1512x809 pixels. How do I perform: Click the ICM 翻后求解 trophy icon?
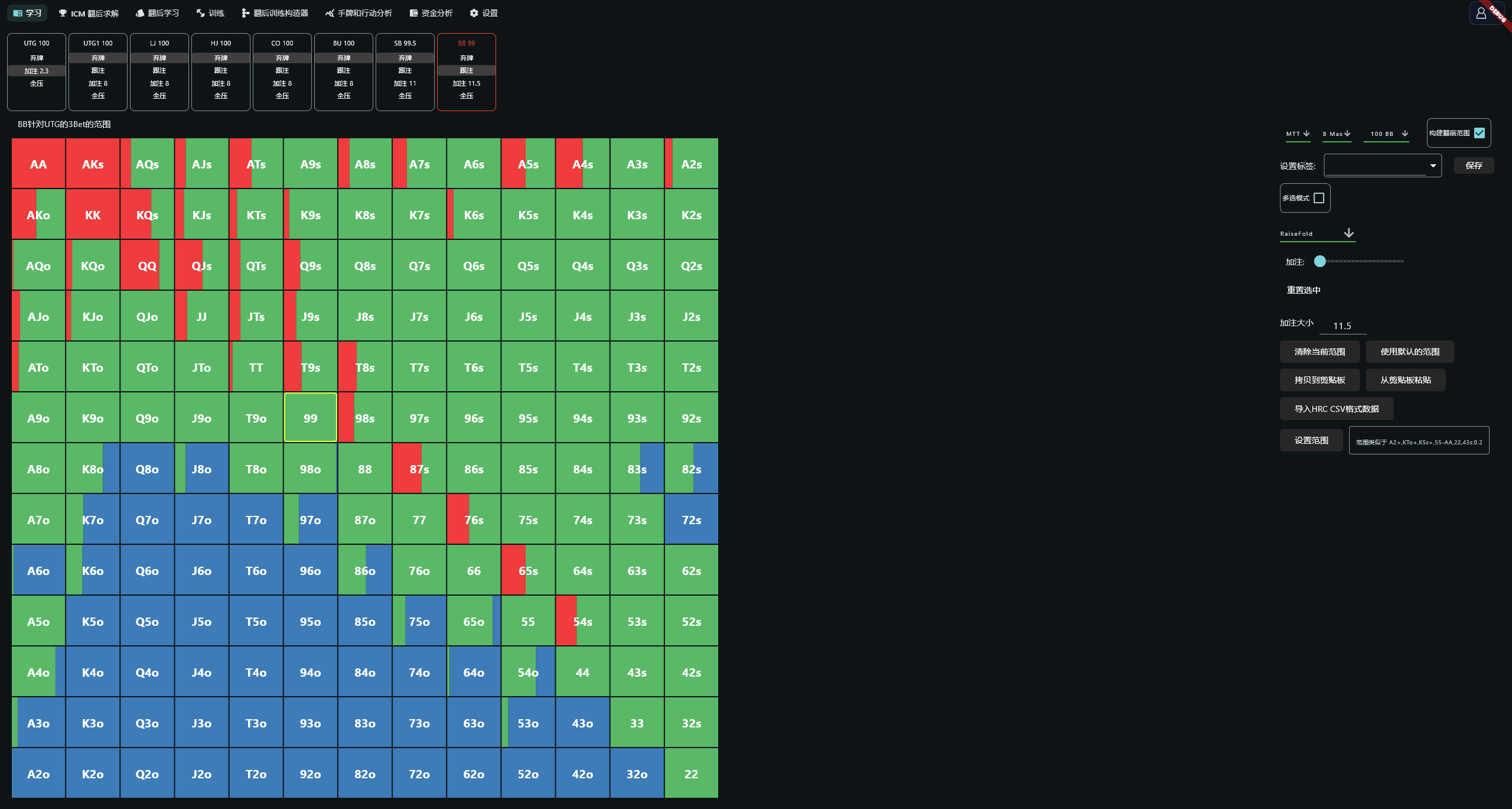point(63,13)
